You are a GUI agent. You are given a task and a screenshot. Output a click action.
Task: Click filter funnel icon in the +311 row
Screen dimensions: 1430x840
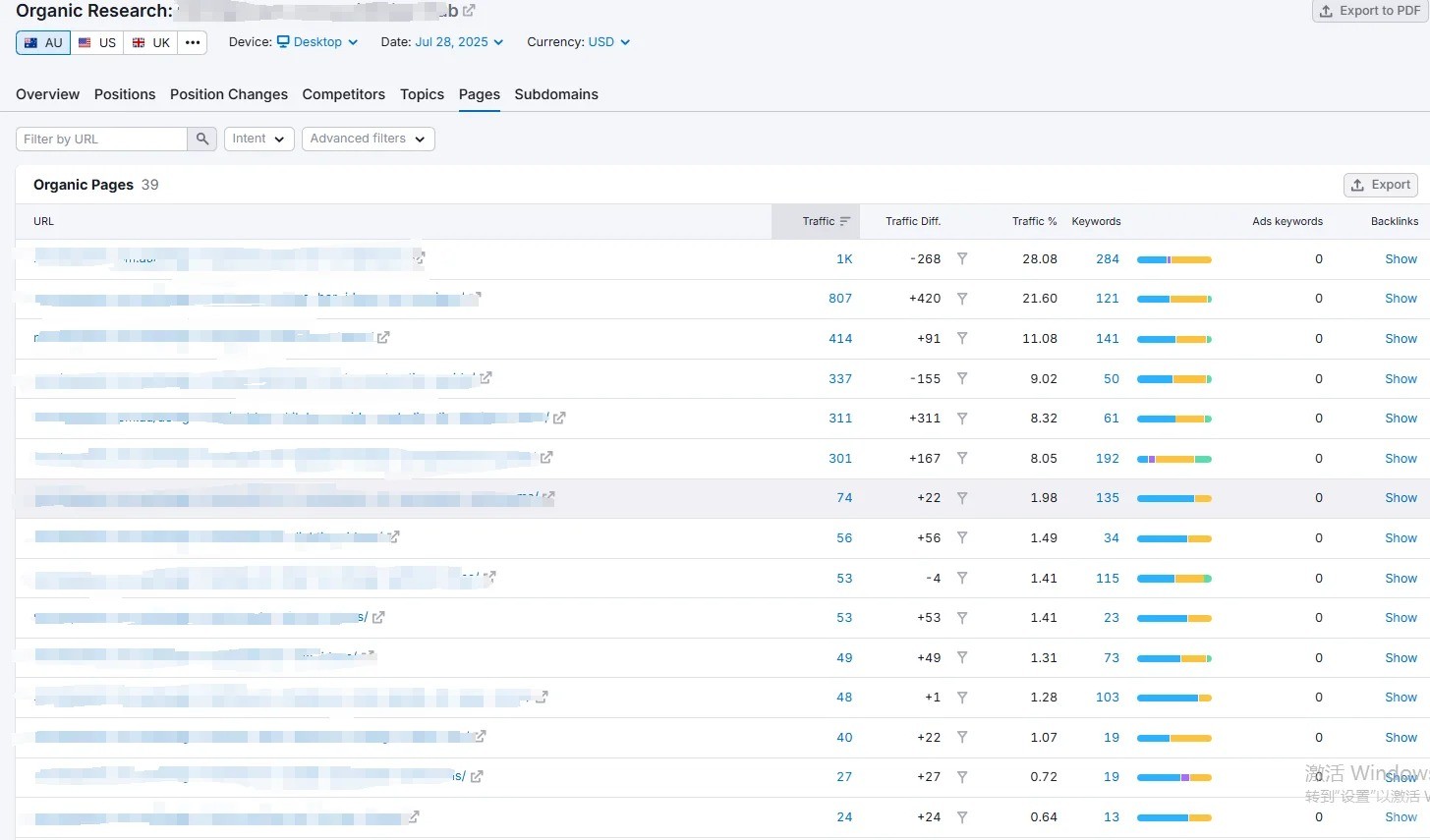tap(962, 419)
